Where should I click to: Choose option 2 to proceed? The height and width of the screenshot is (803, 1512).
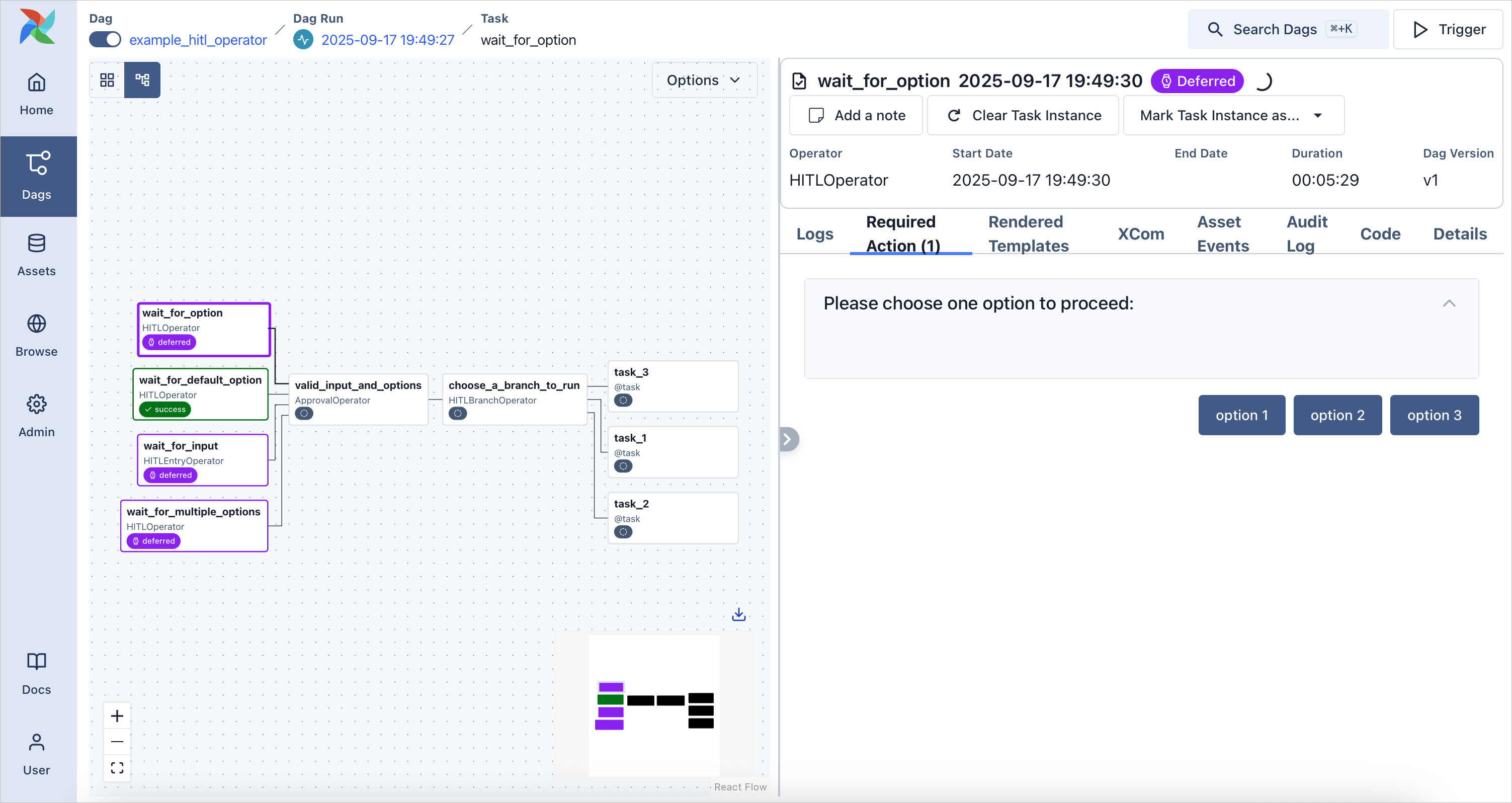click(x=1337, y=415)
